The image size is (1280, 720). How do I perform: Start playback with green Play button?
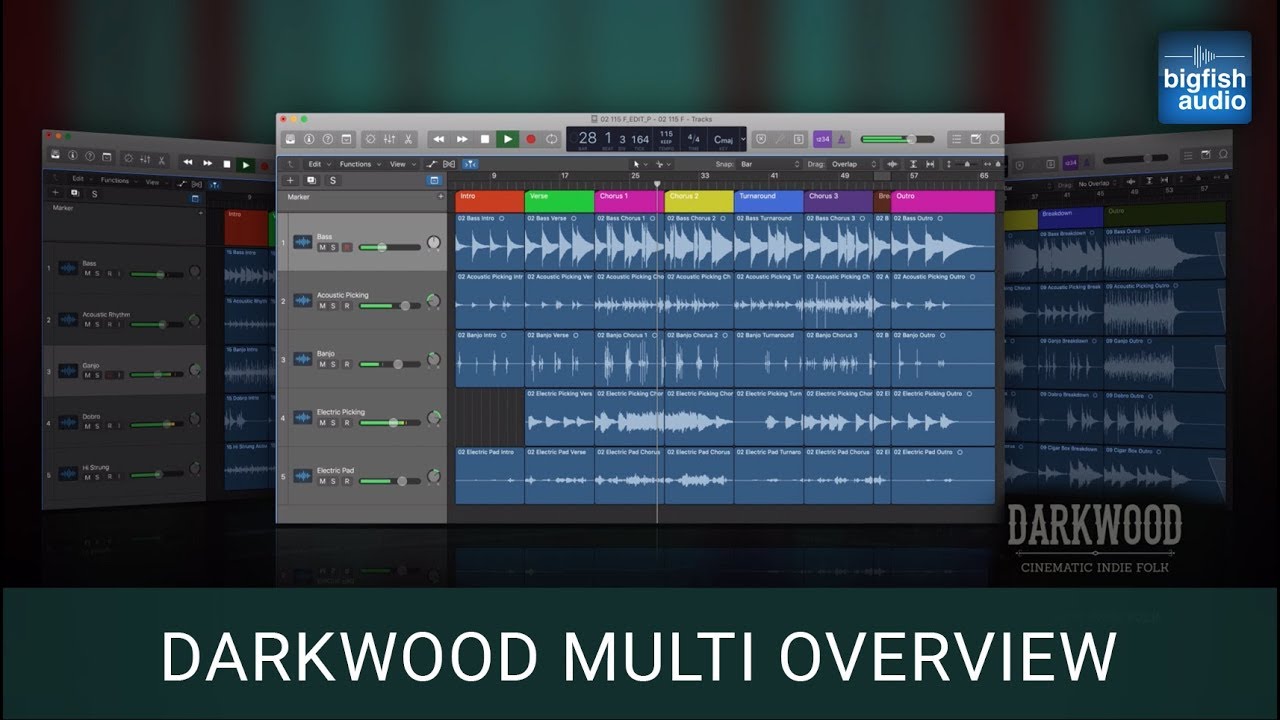[508, 139]
